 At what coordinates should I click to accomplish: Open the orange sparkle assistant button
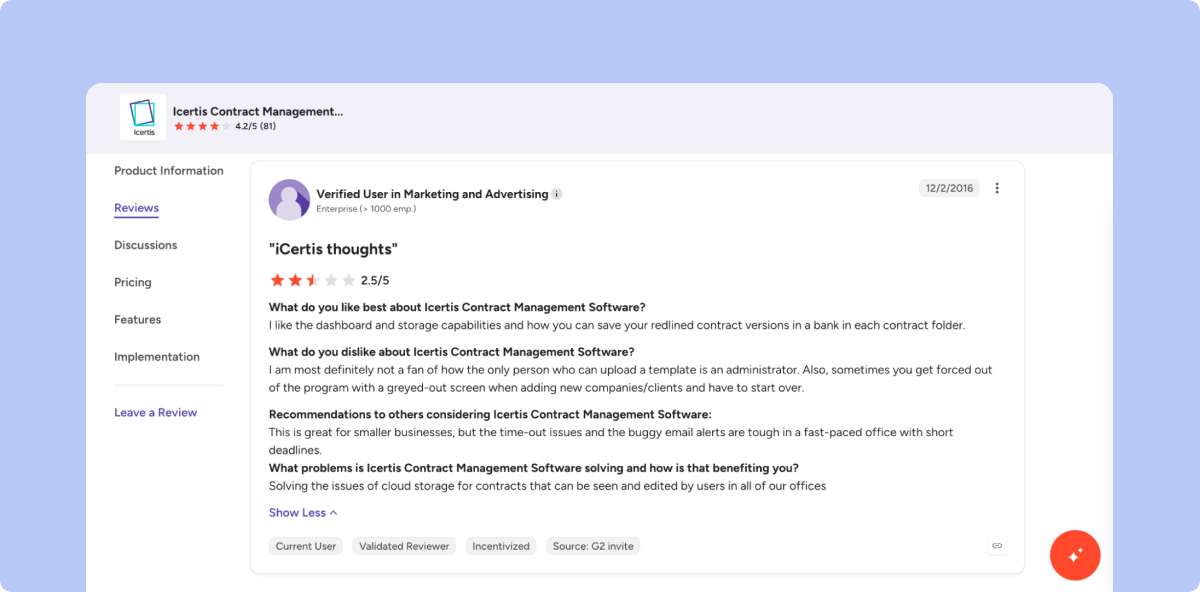(1075, 555)
